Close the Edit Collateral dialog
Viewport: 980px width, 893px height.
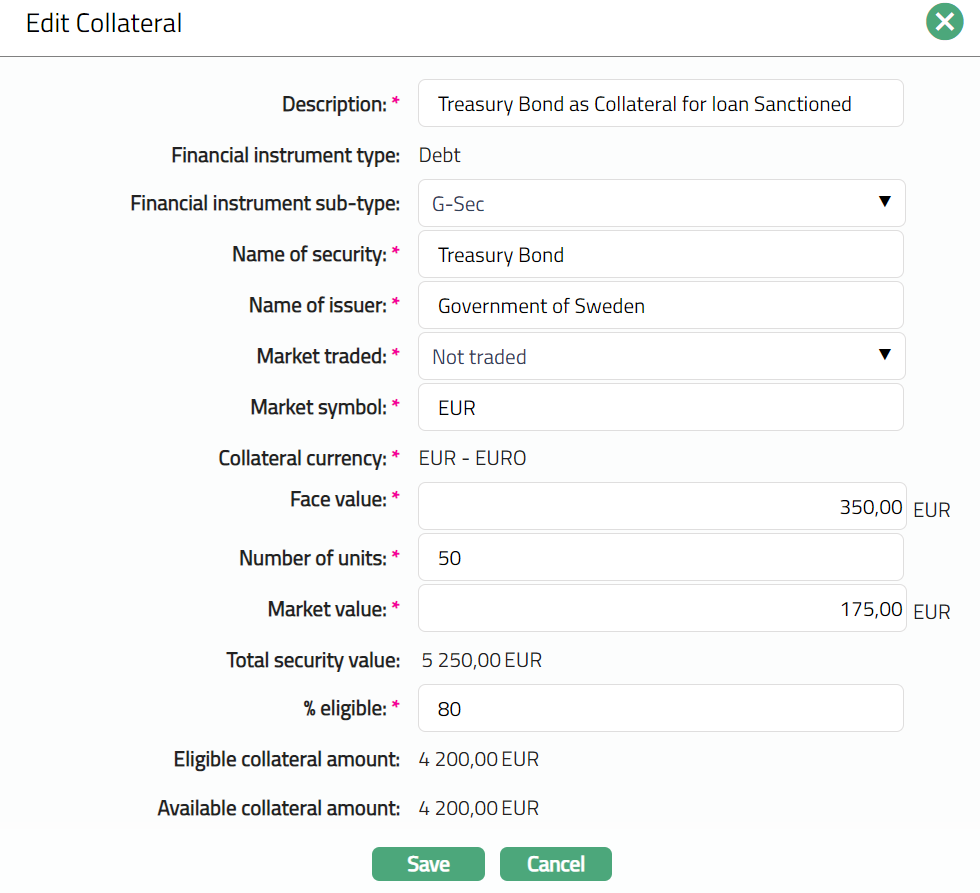[x=944, y=22]
